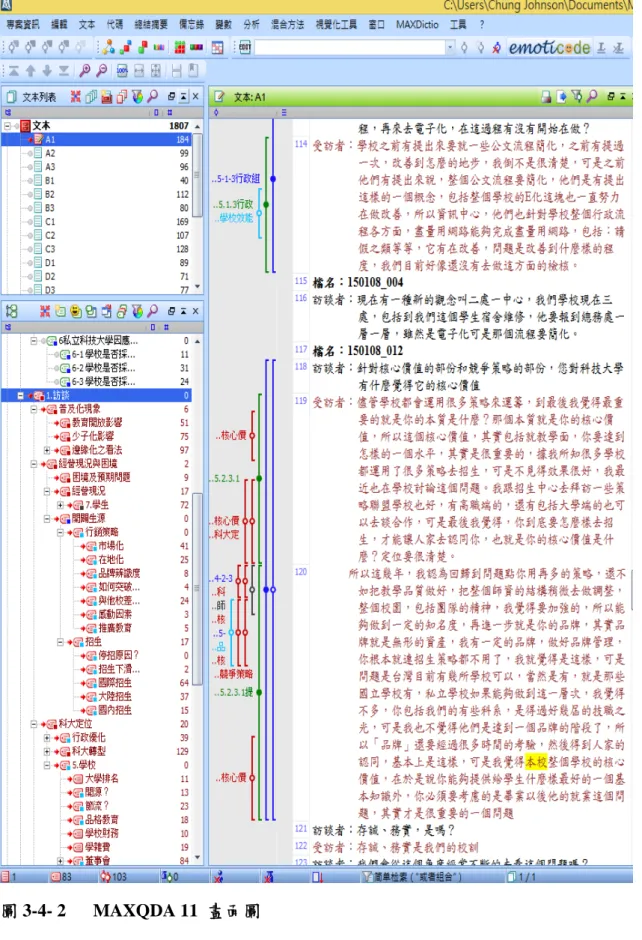The width and height of the screenshot is (642, 940).
Task: Click color filter icon in document list panel
Action: pos(137,97)
